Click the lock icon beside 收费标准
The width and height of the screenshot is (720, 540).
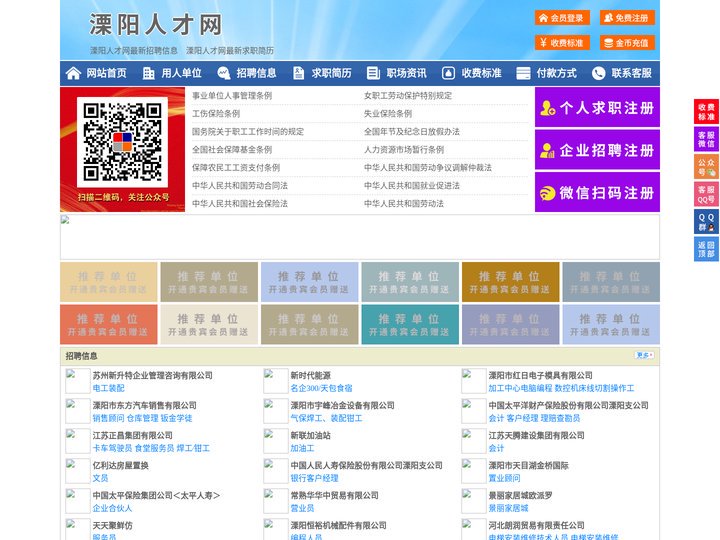click(x=448, y=73)
